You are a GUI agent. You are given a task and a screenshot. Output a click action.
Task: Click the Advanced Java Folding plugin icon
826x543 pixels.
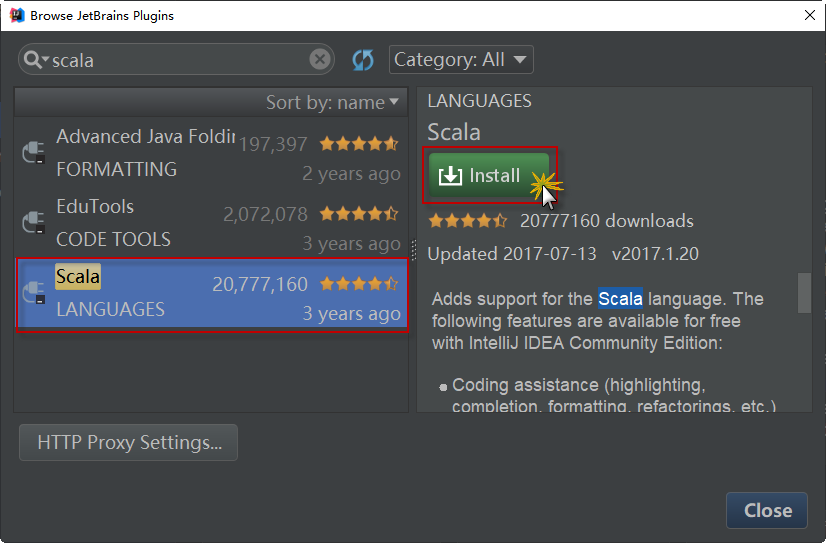click(34, 153)
